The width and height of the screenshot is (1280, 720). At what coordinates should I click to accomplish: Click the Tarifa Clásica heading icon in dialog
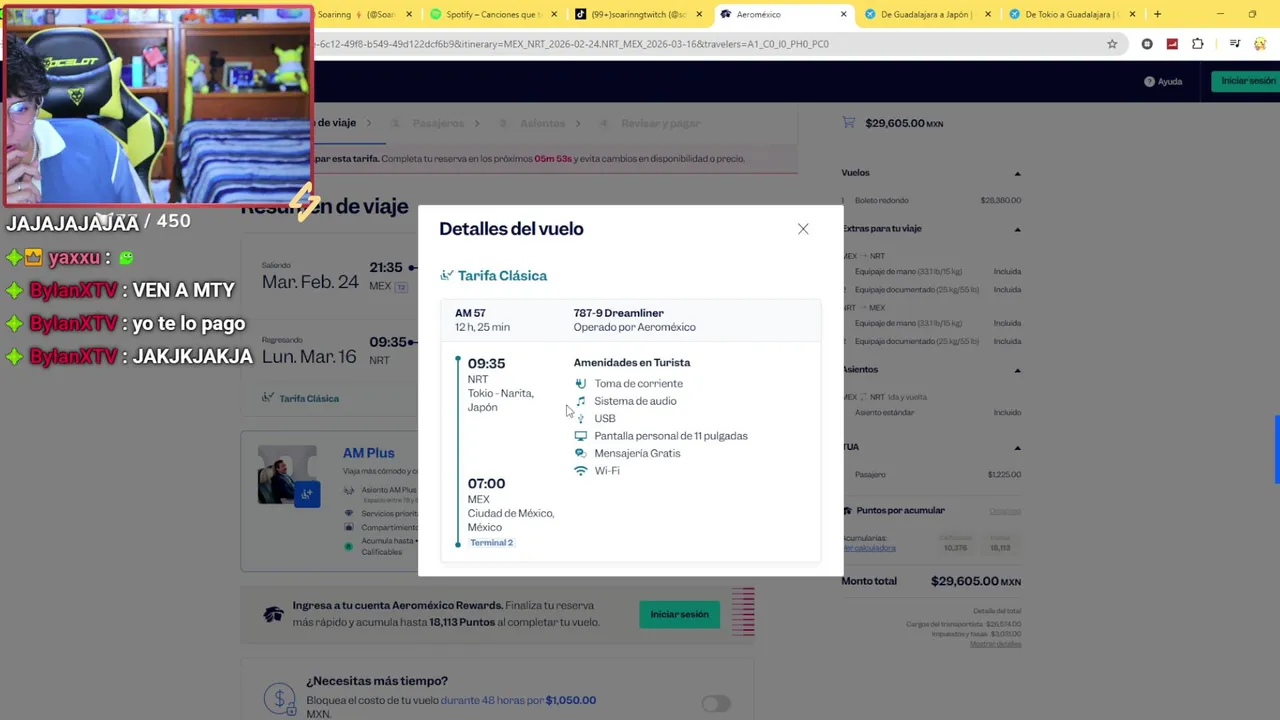coord(446,275)
